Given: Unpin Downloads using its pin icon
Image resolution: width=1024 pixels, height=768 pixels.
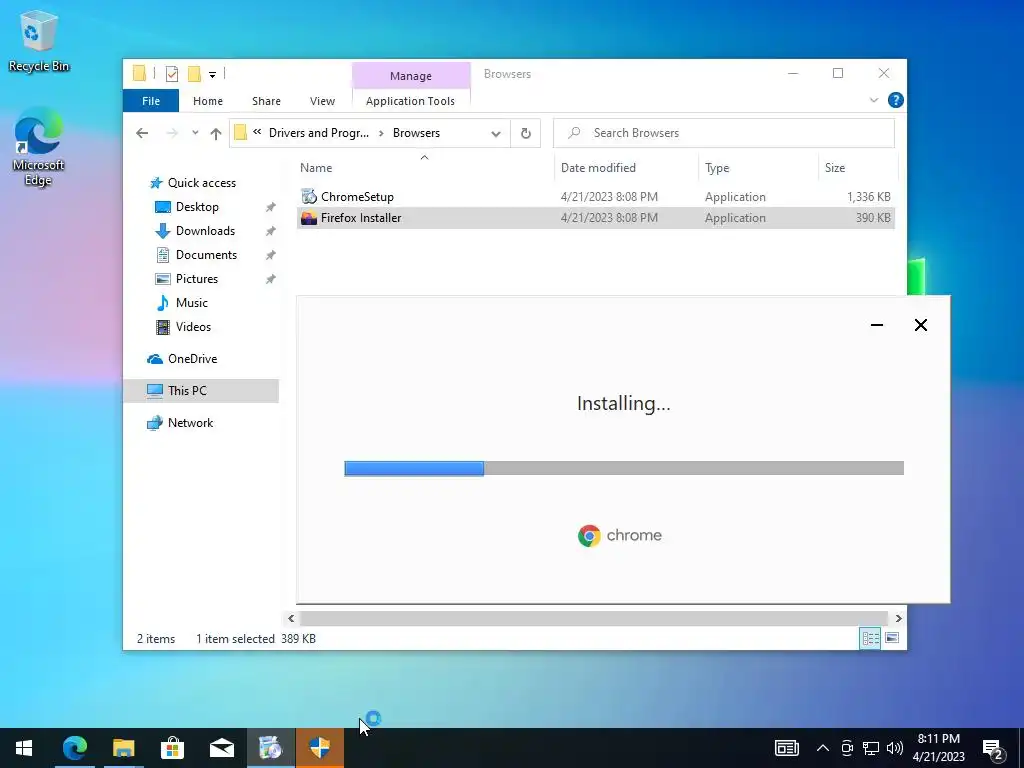Looking at the screenshot, I should pyautogui.click(x=270, y=231).
